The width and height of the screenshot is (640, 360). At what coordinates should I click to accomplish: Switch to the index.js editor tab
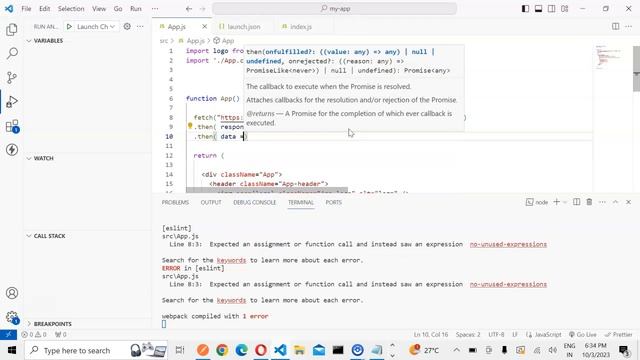click(301, 27)
